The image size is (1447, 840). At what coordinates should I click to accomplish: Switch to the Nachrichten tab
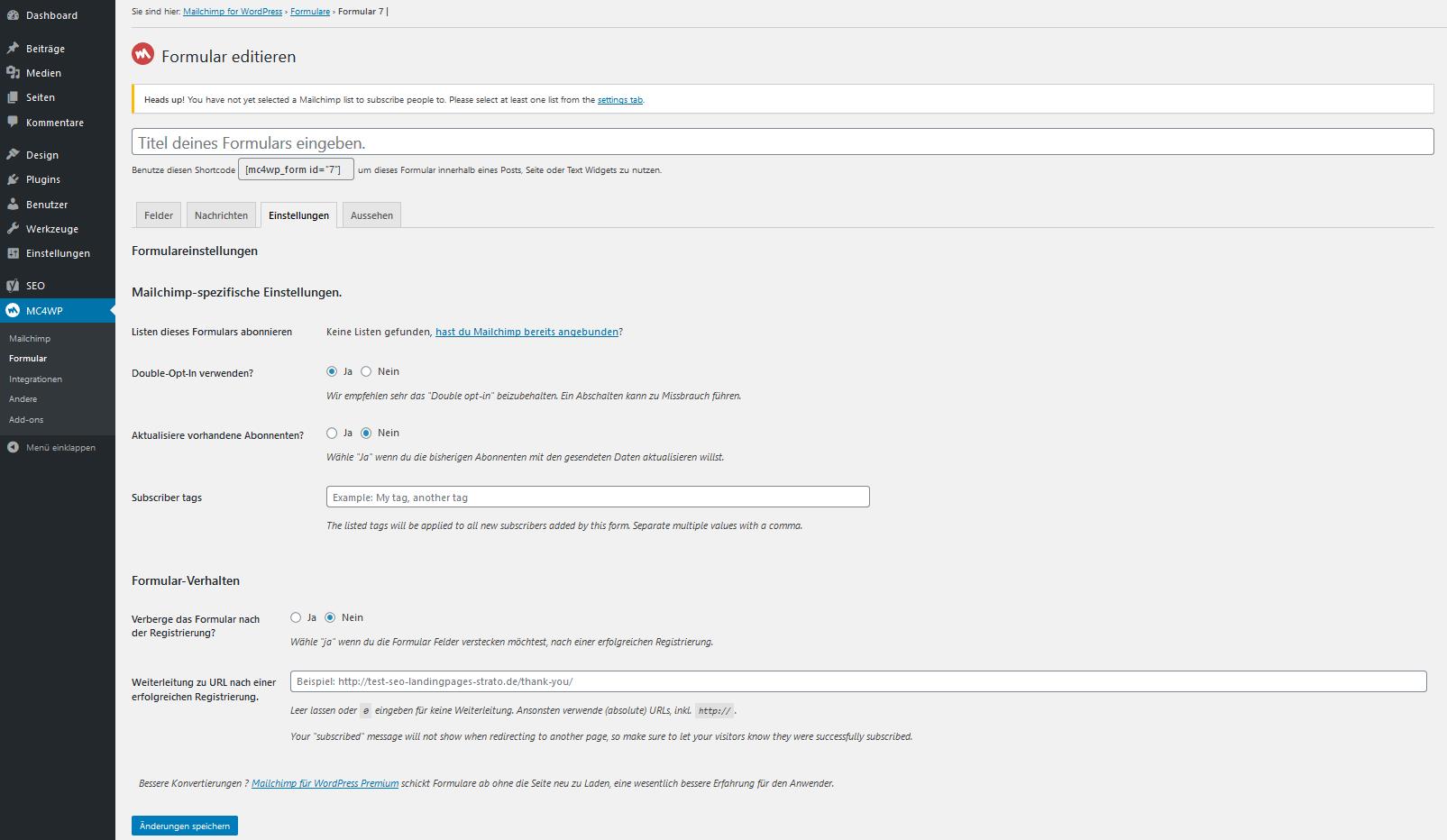tap(221, 215)
